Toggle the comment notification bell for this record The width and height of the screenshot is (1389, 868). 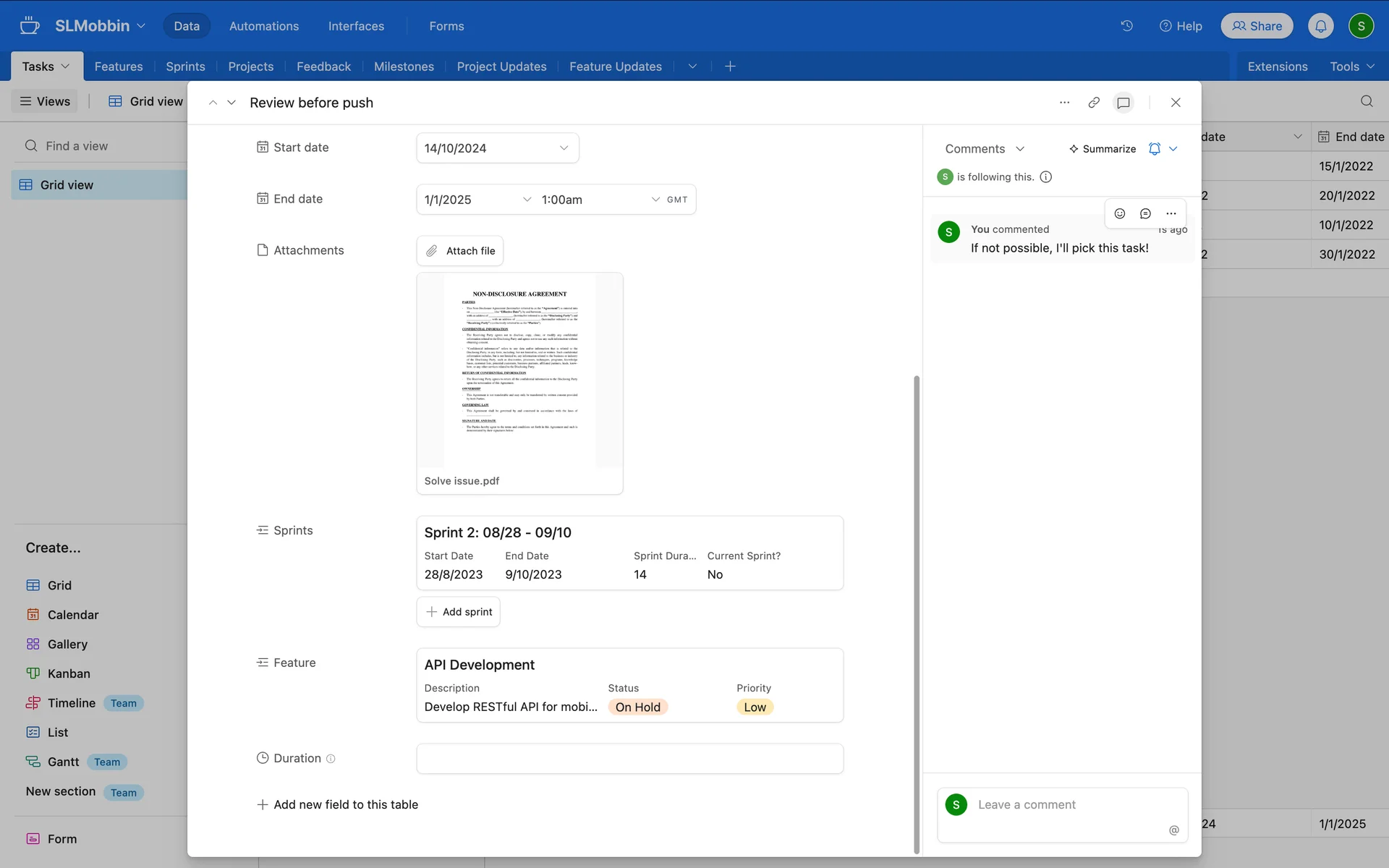point(1155,149)
